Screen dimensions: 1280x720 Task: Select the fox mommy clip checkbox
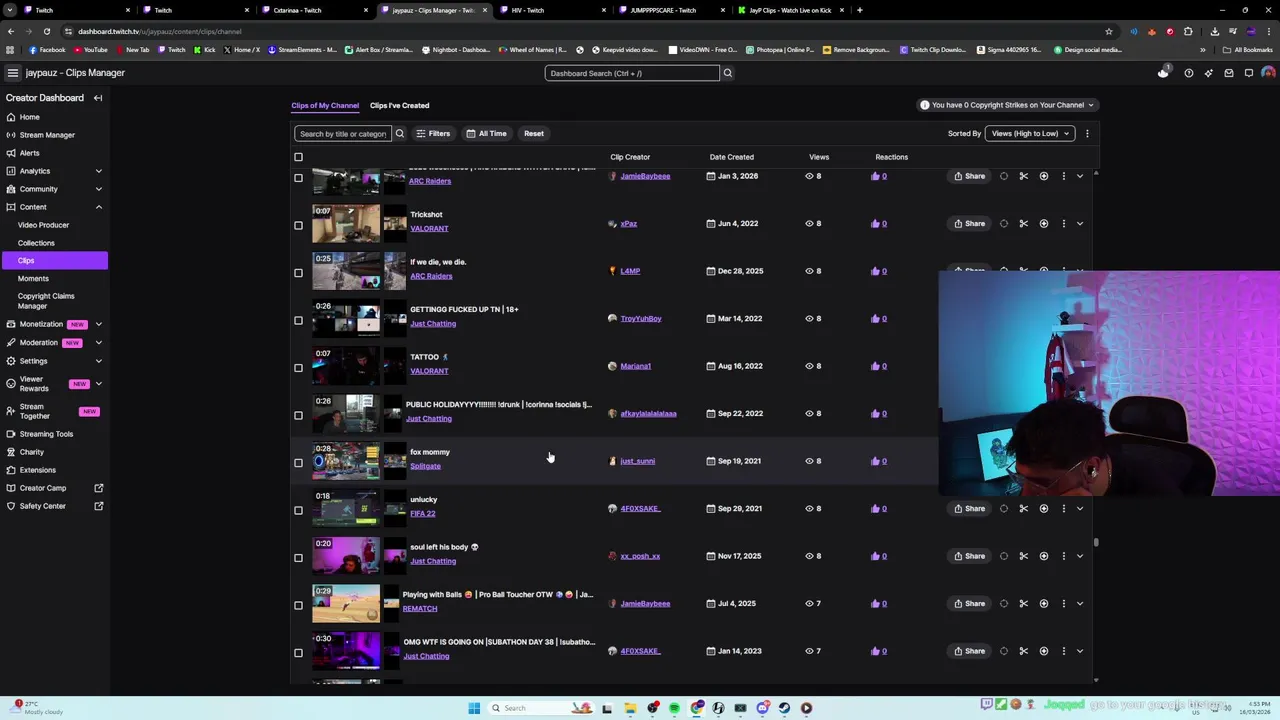[298, 462]
